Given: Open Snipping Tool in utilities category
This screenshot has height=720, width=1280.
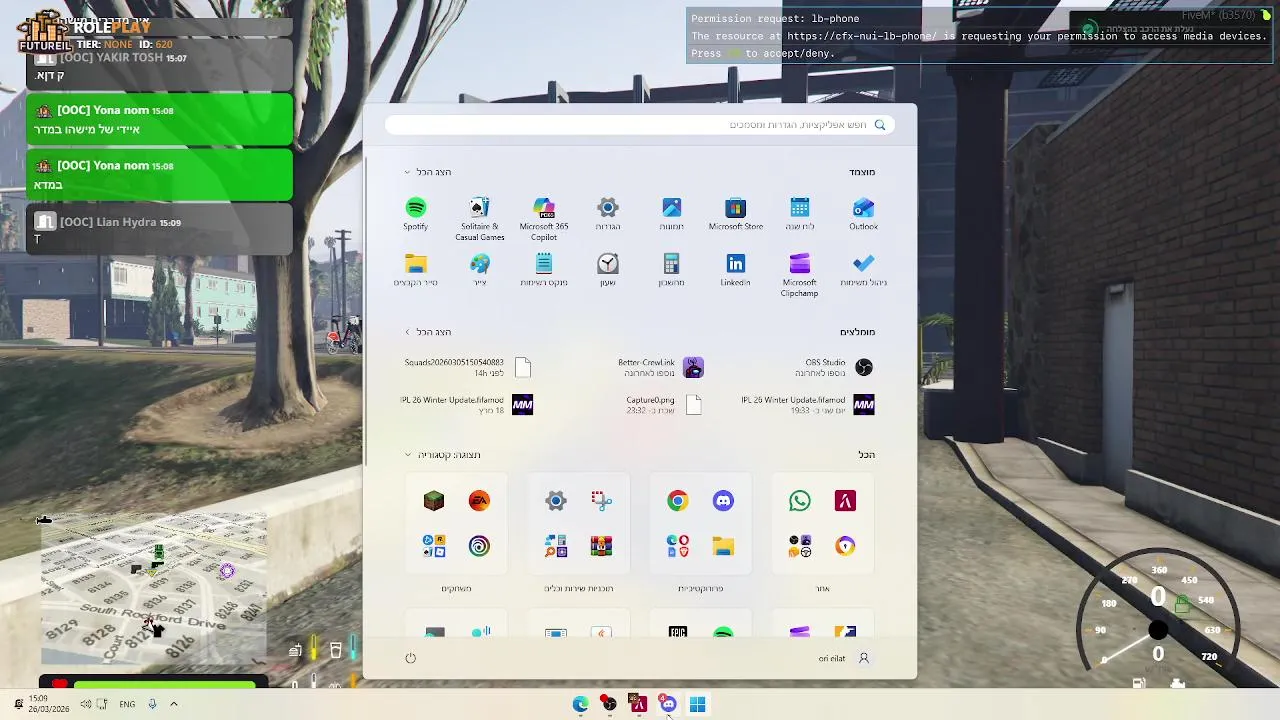Looking at the screenshot, I should 601,501.
